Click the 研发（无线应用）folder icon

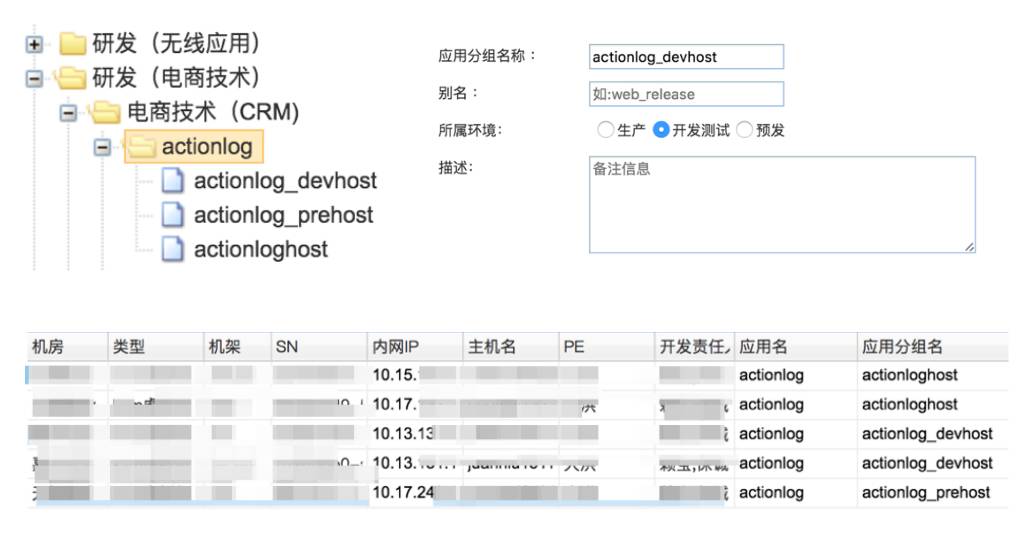pyautogui.click(x=73, y=43)
